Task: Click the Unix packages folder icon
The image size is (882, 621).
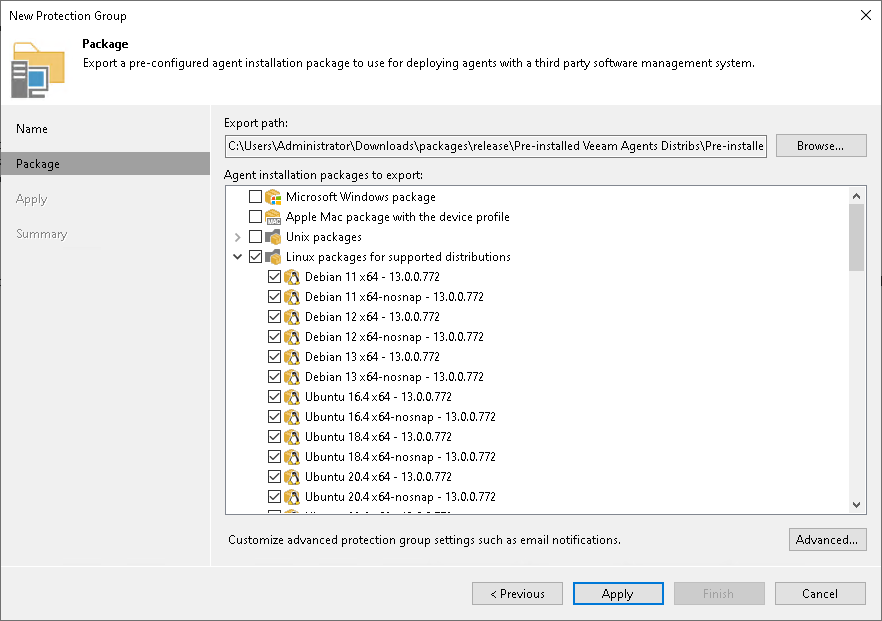Action: point(273,237)
